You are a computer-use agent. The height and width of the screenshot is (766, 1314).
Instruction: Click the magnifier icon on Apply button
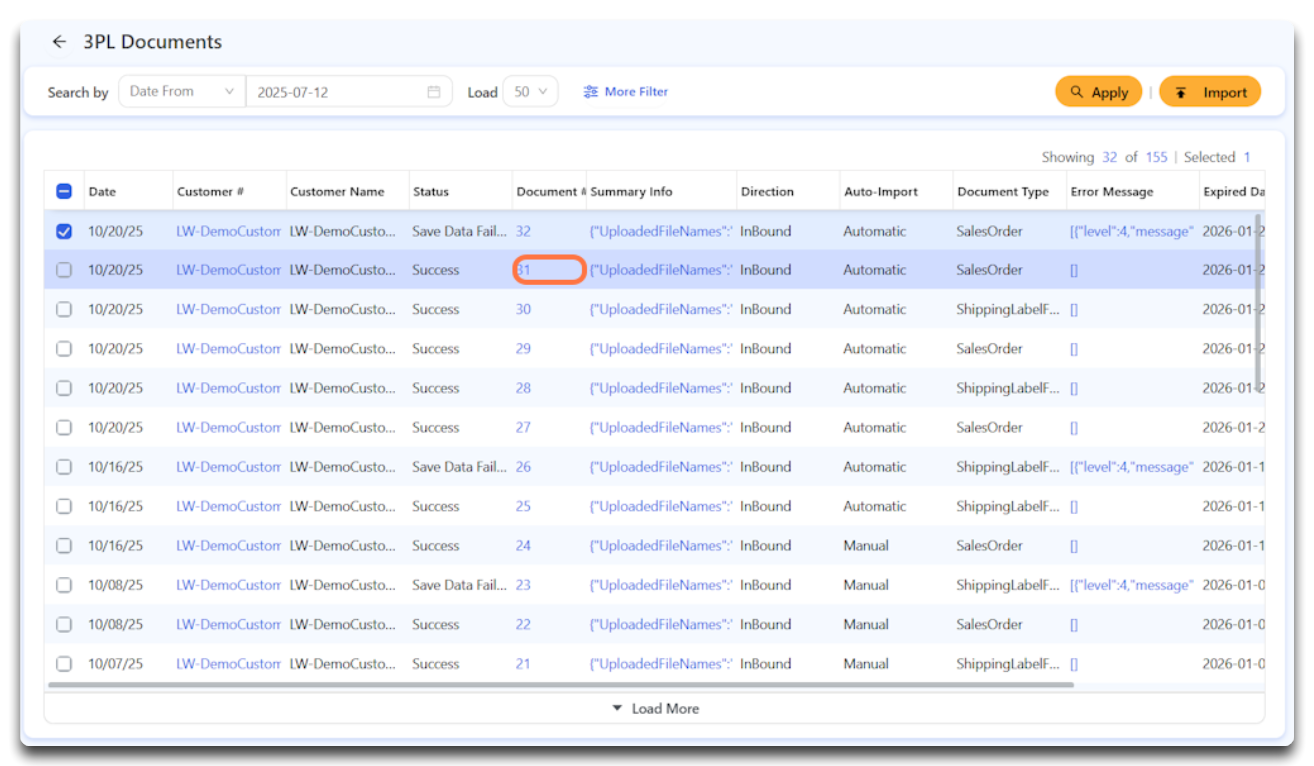coord(1077,92)
